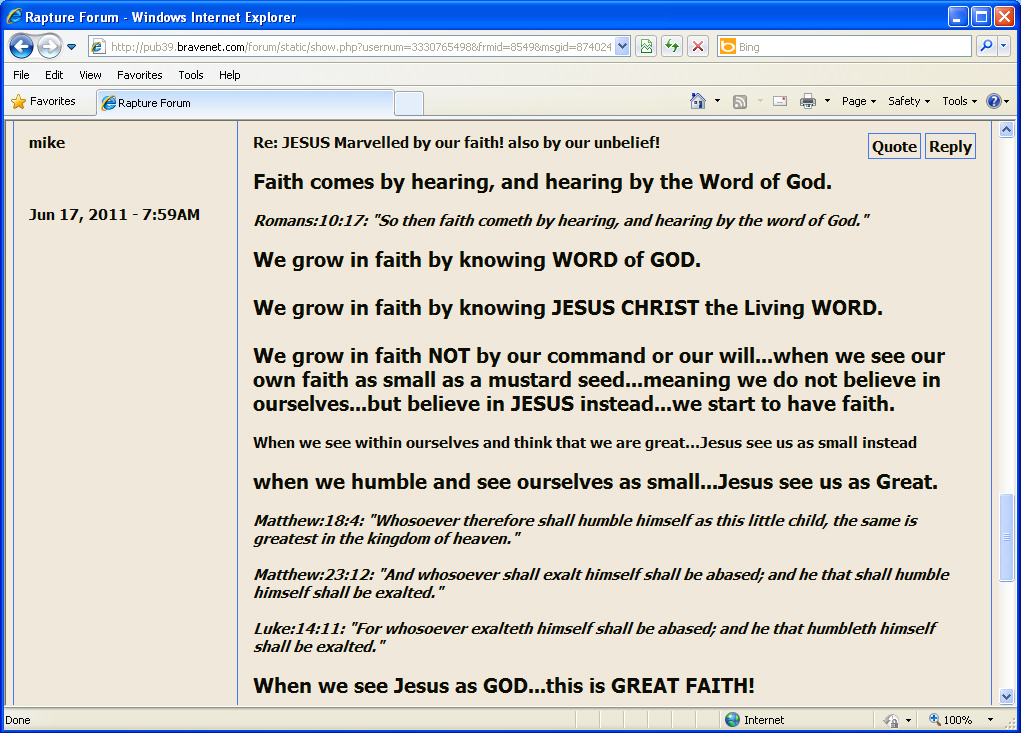
Task: Stop loading with the red X icon
Action: tap(698, 46)
